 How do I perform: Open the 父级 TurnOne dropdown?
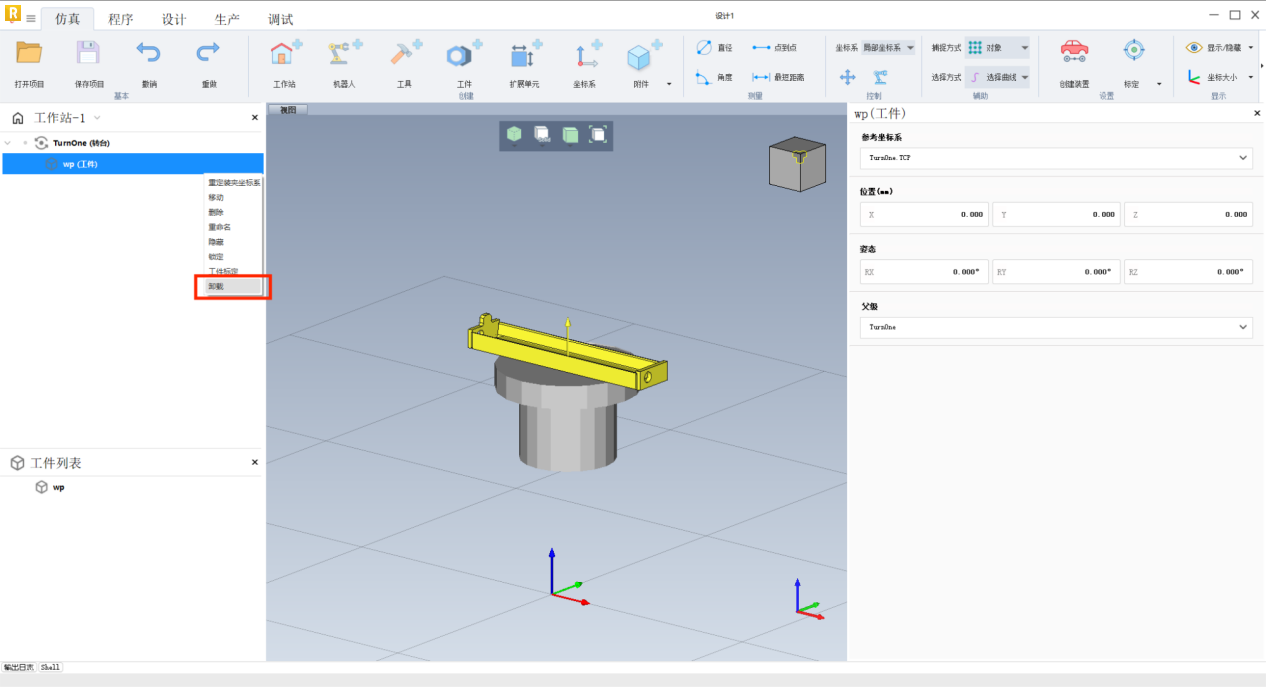(x=1055, y=327)
